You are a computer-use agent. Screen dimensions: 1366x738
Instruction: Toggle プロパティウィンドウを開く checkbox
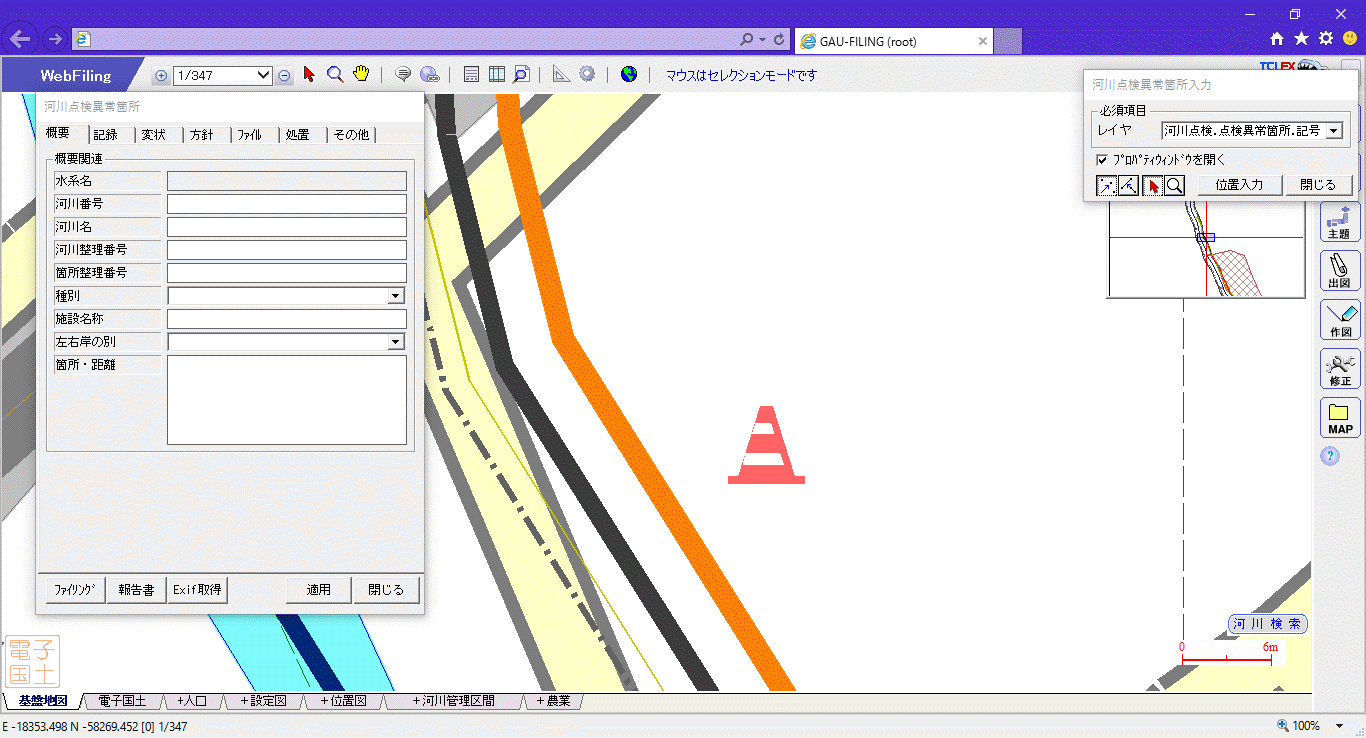click(1102, 160)
